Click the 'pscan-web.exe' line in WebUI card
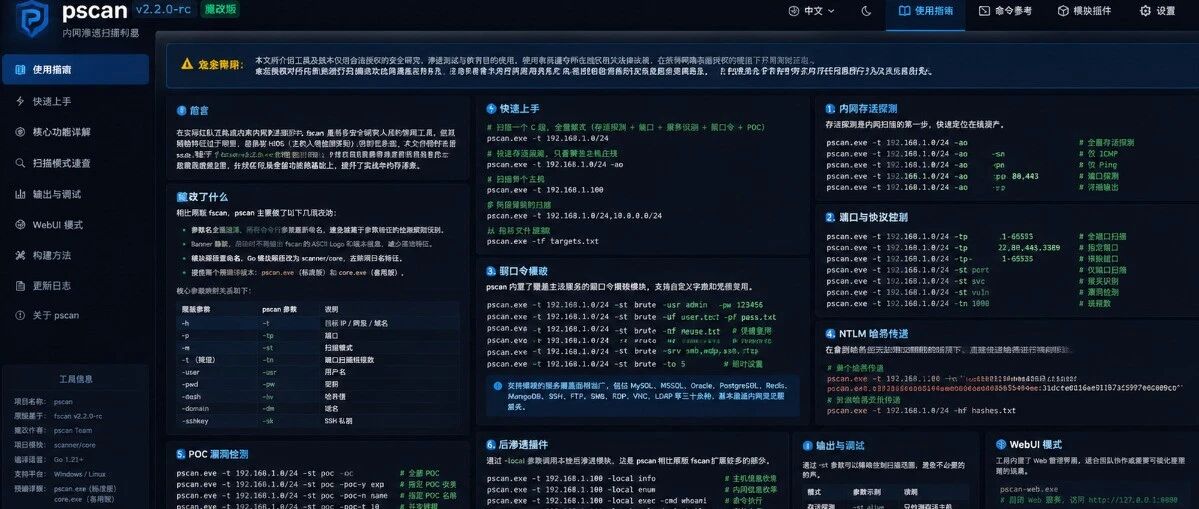1199x509 pixels. (x=1028, y=489)
